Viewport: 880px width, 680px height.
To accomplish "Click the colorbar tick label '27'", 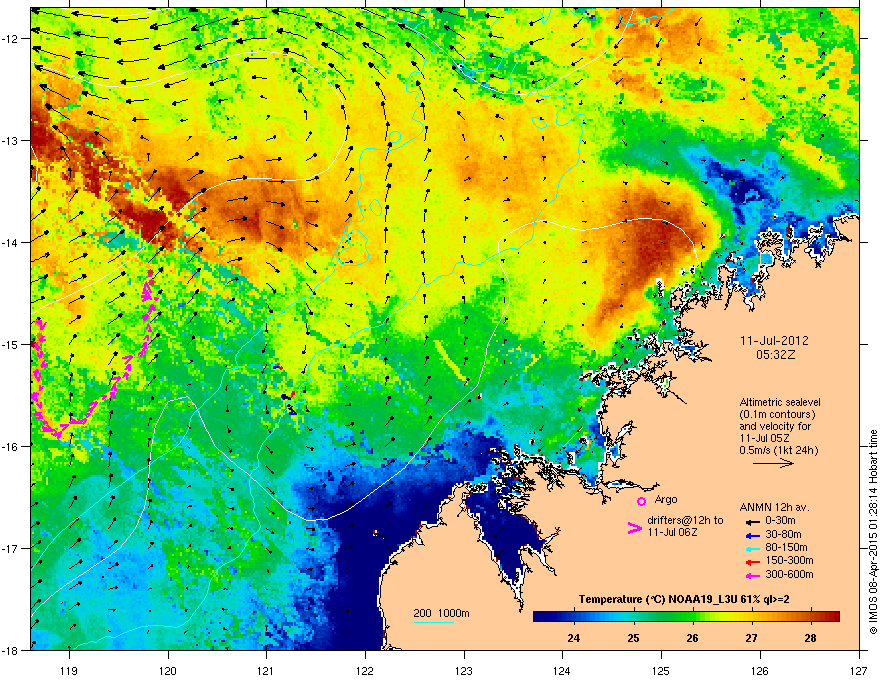I will pyautogui.click(x=751, y=638).
